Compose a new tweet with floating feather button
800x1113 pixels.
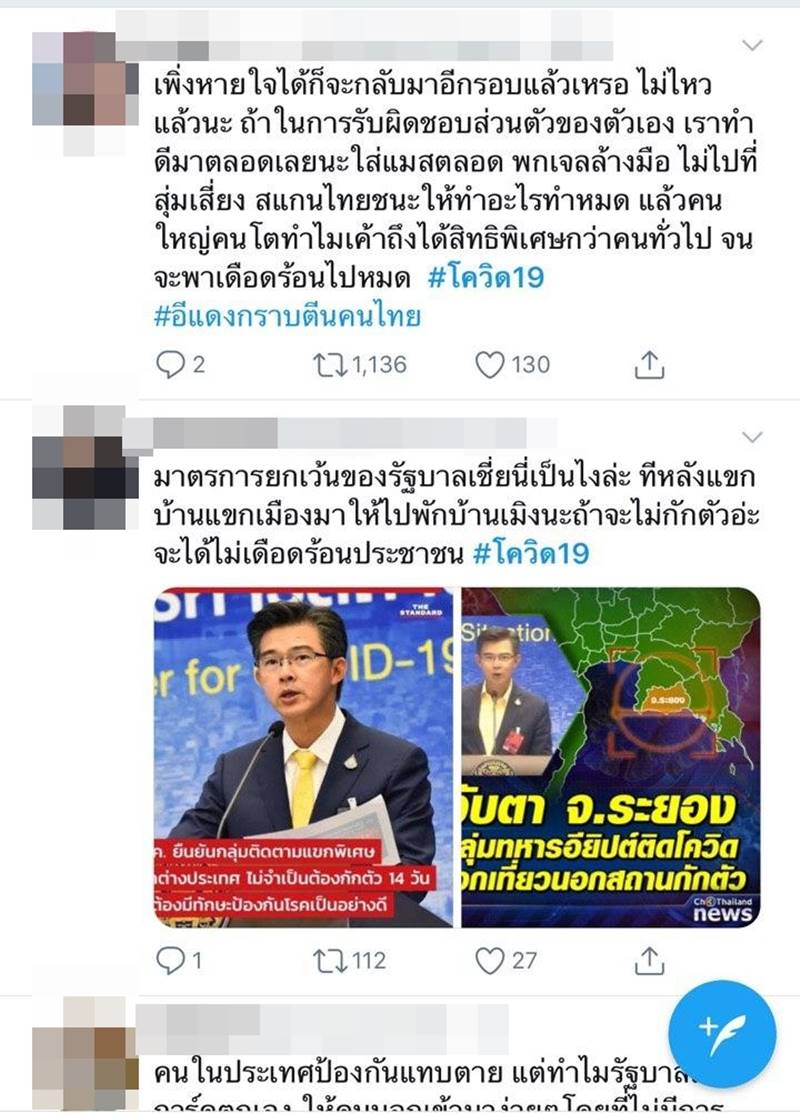pyautogui.click(x=722, y=1034)
